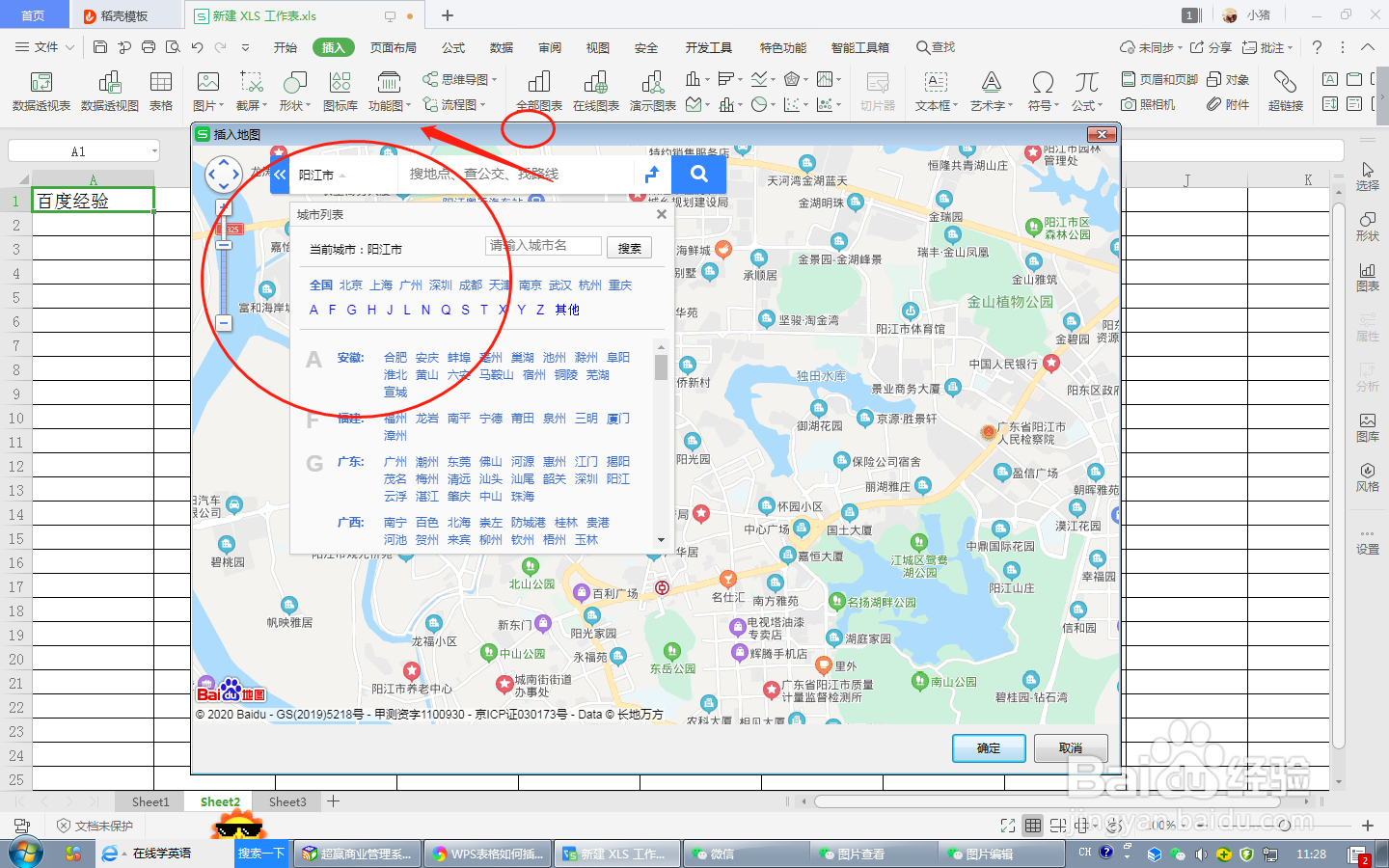Switch to the 开始 Home ribbon tab
Screen dimensions: 1389x868
click(286, 47)
